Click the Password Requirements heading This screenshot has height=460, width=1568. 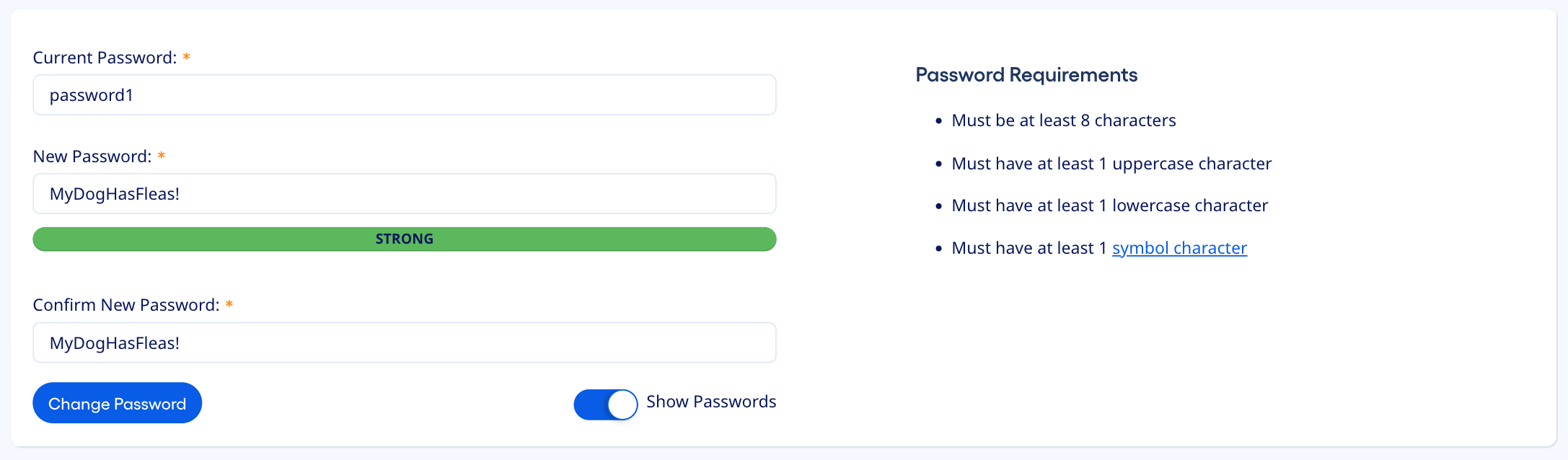[1026, 74]
